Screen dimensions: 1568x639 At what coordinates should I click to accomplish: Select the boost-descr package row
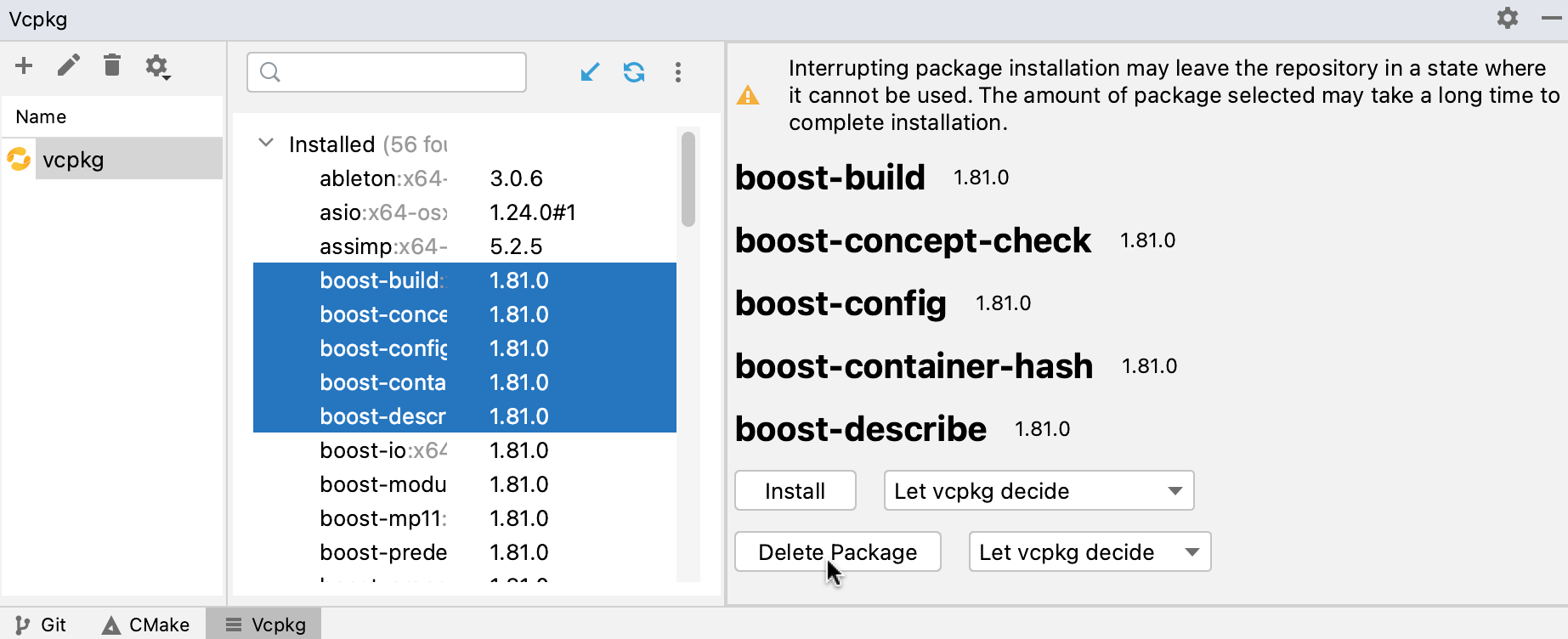[x=465, y=416]
